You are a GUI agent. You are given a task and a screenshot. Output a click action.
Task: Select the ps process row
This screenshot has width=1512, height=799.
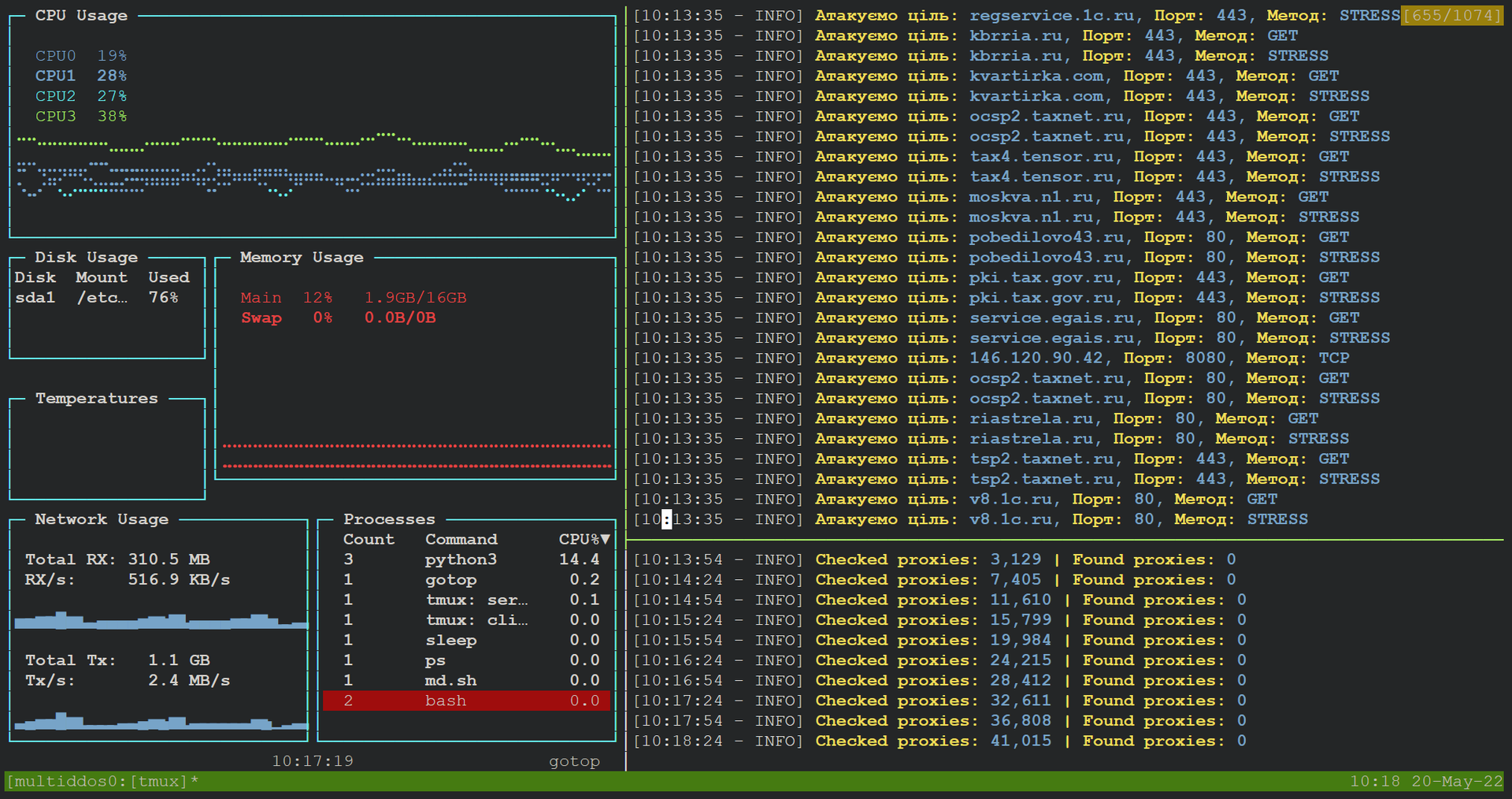click(466, 660)
